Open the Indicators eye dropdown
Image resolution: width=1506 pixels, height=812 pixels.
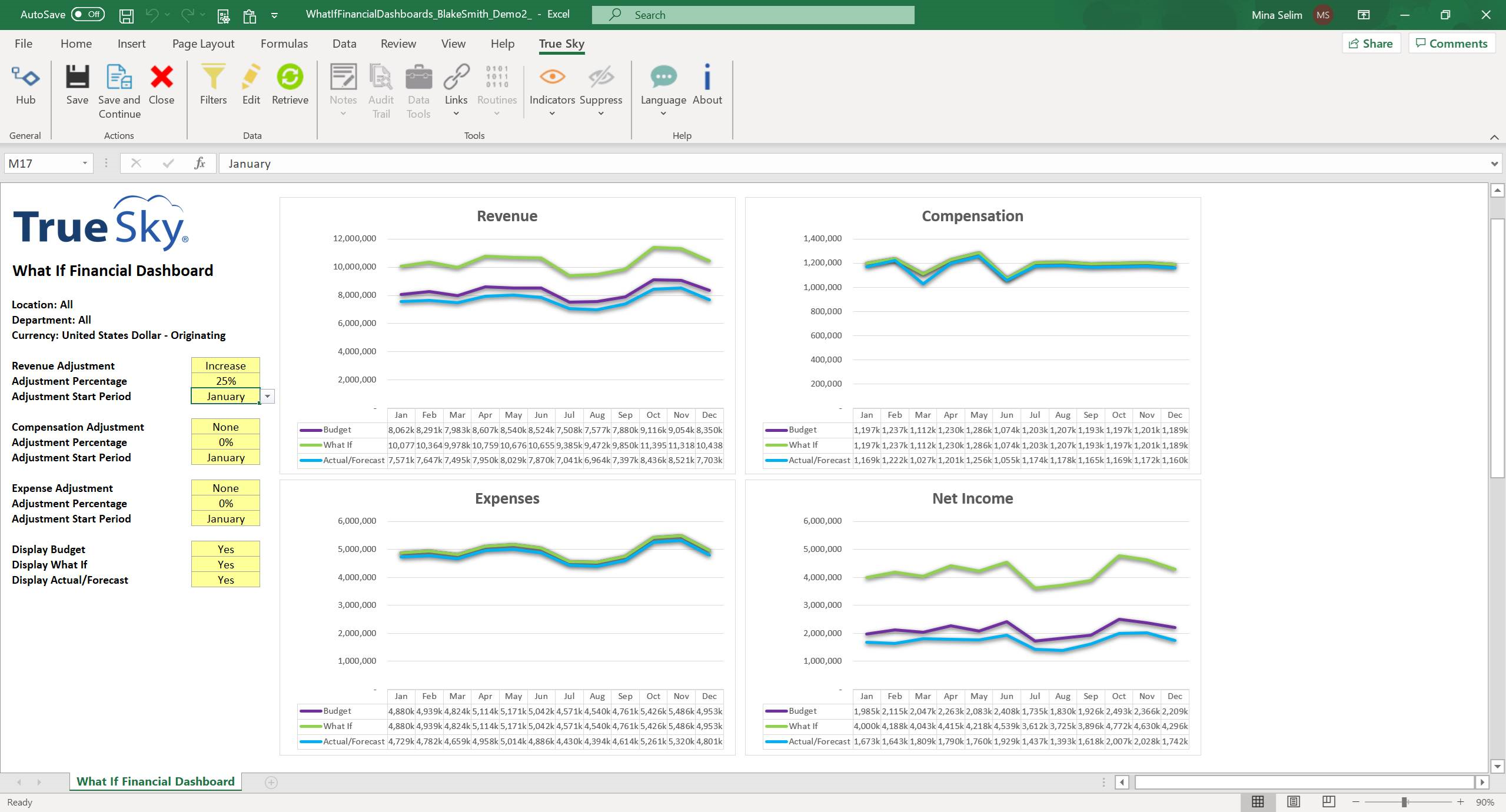551,88
